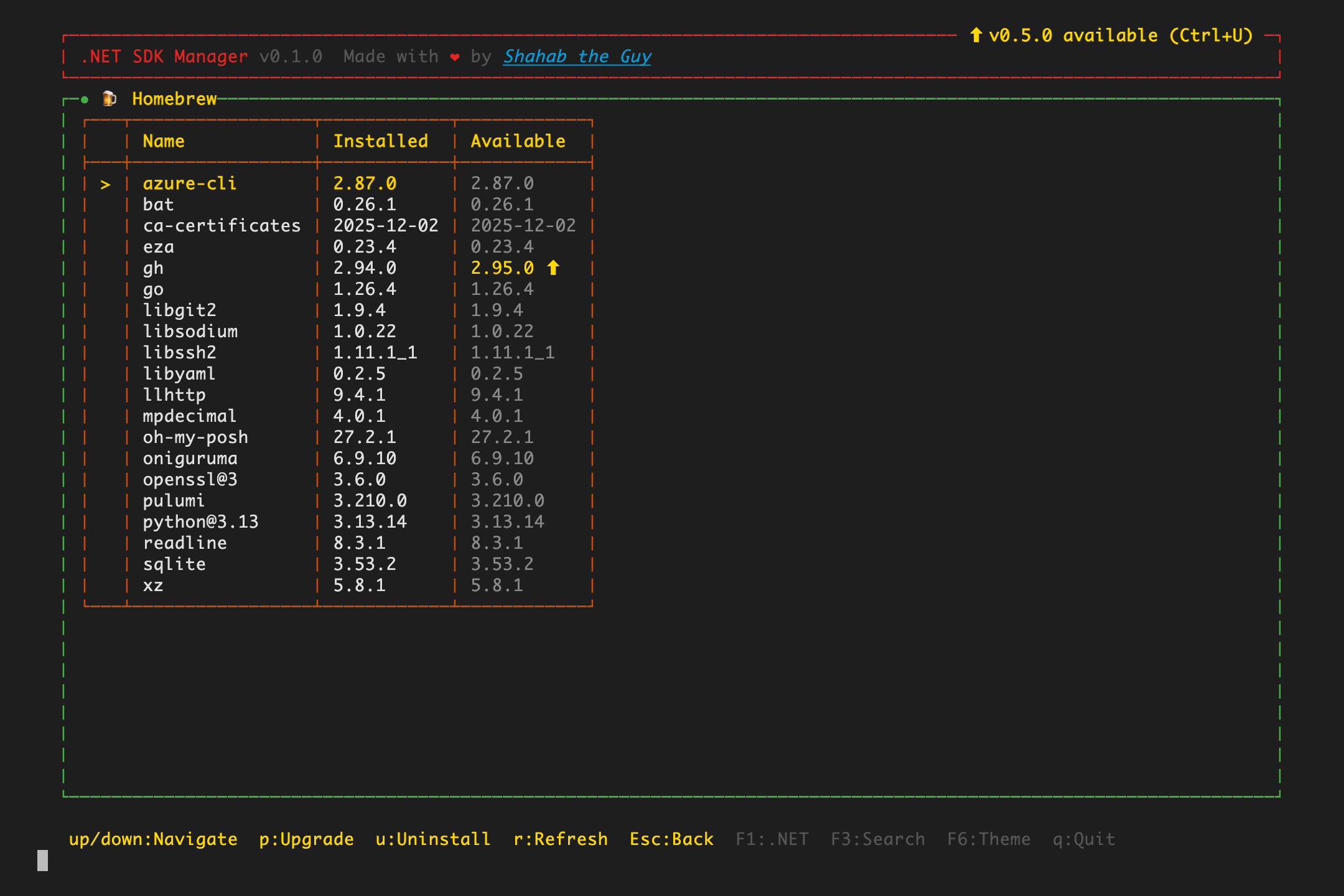Select the python@3.13 package
This screenshot has width=1344, height=896.
(x=200, y=522)
